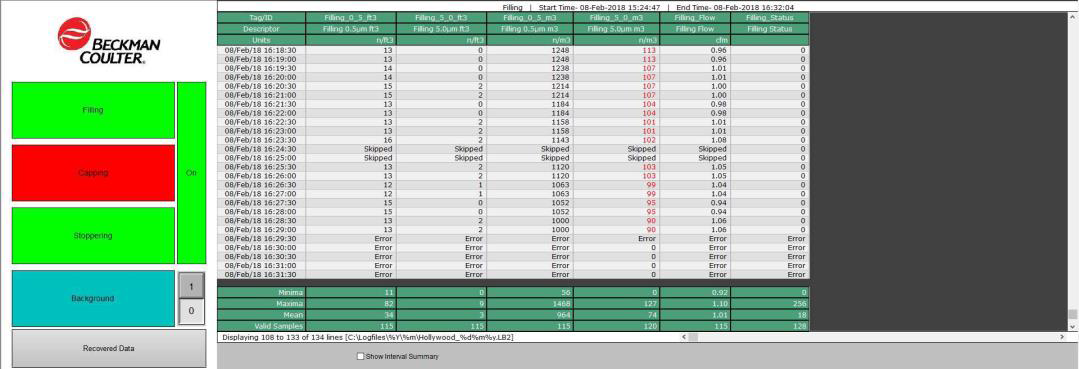This screenshot has height=369, width=1079.
Task: Click the vertical scrollbar thumb
Action: 1072,314
